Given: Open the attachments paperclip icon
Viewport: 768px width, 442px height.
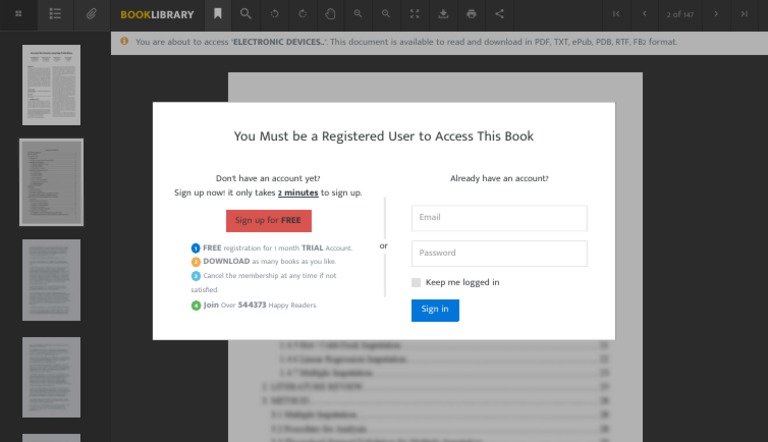Looking at the screenshot, I should 92,14.
